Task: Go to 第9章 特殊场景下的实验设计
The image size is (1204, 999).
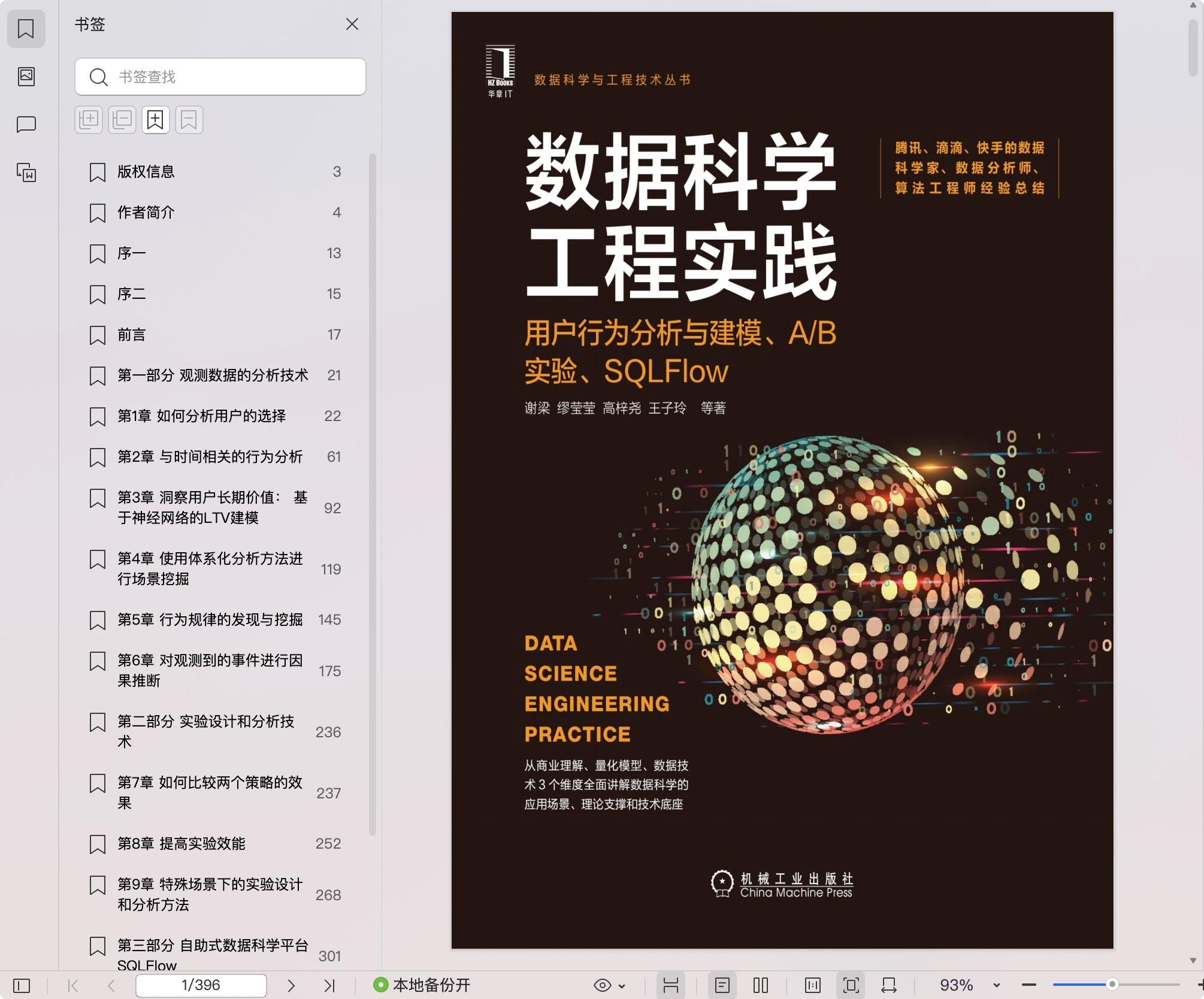Action: click(216, 895)
